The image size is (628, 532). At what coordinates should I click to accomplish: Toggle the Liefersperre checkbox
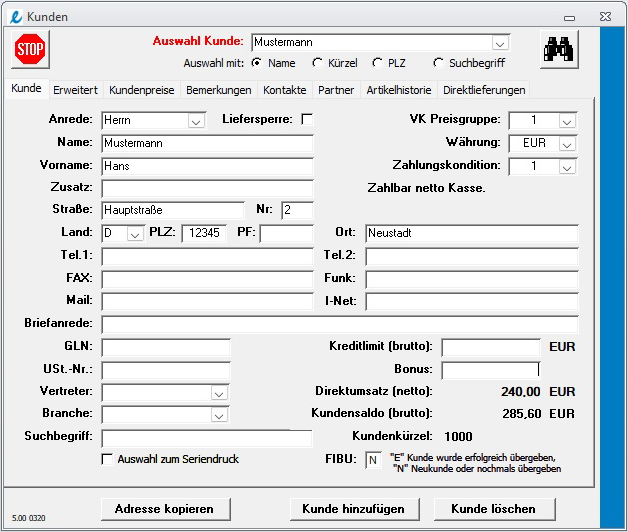tap(307, 119)
